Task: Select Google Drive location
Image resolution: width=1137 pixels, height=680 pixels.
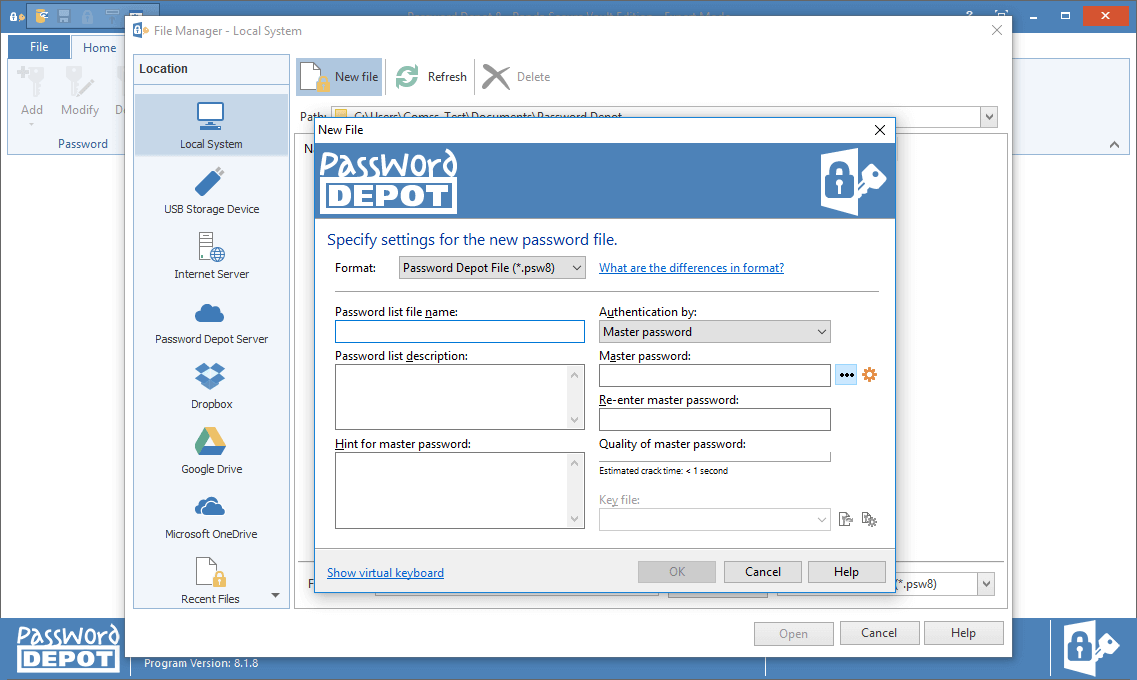Action: [211, 451]
